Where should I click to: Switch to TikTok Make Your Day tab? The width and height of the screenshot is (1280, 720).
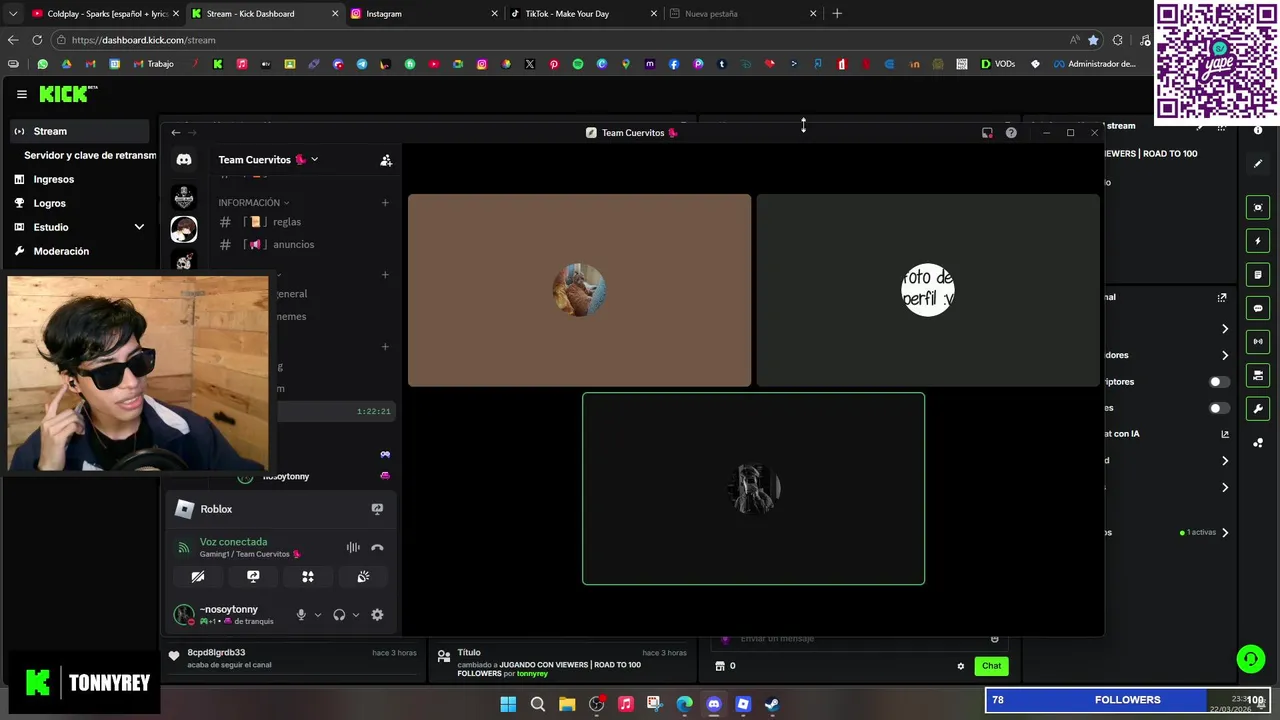(x=584, y=14)
